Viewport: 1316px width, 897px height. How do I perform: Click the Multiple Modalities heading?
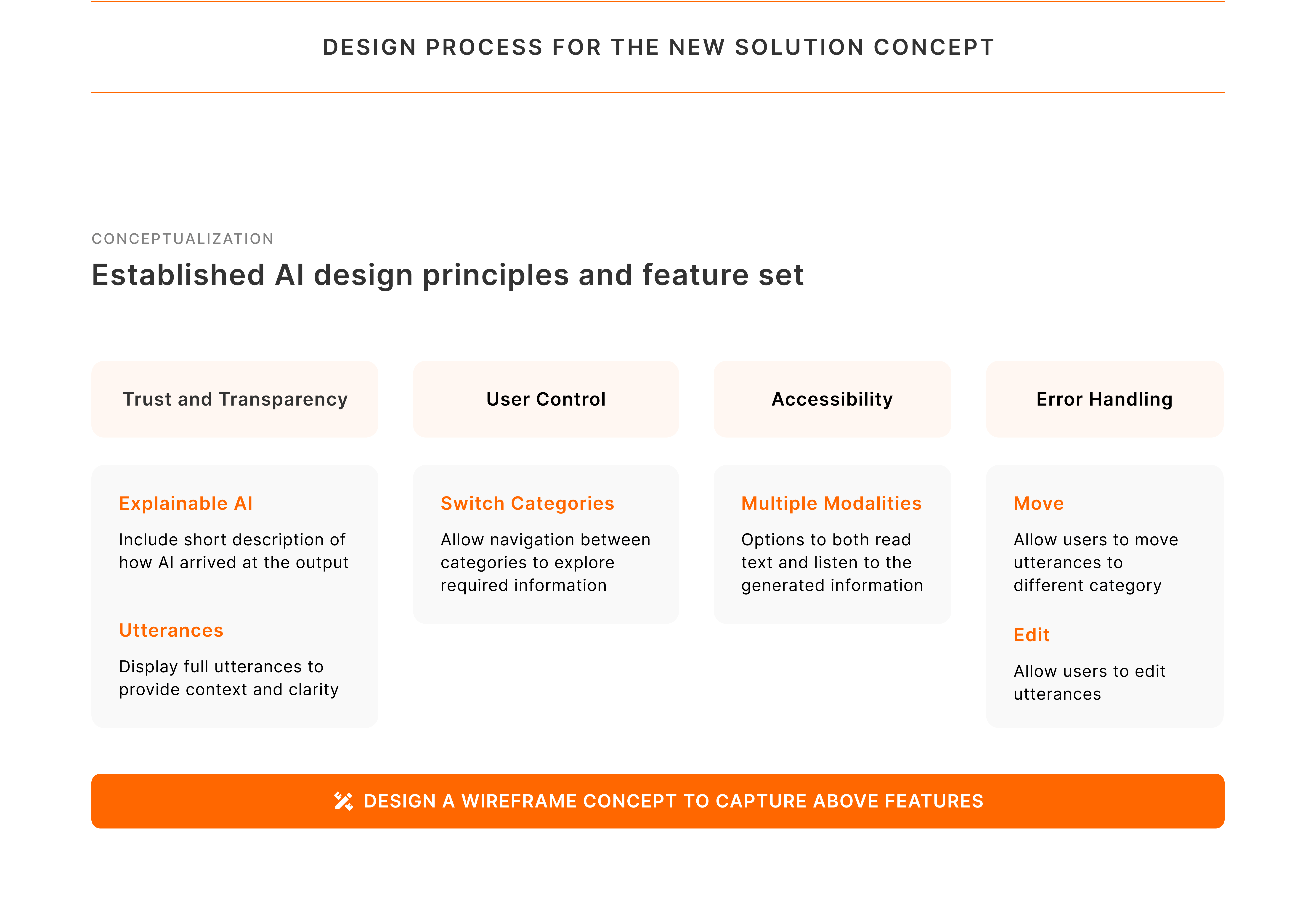pyautogui.click(x=831, y=503)
